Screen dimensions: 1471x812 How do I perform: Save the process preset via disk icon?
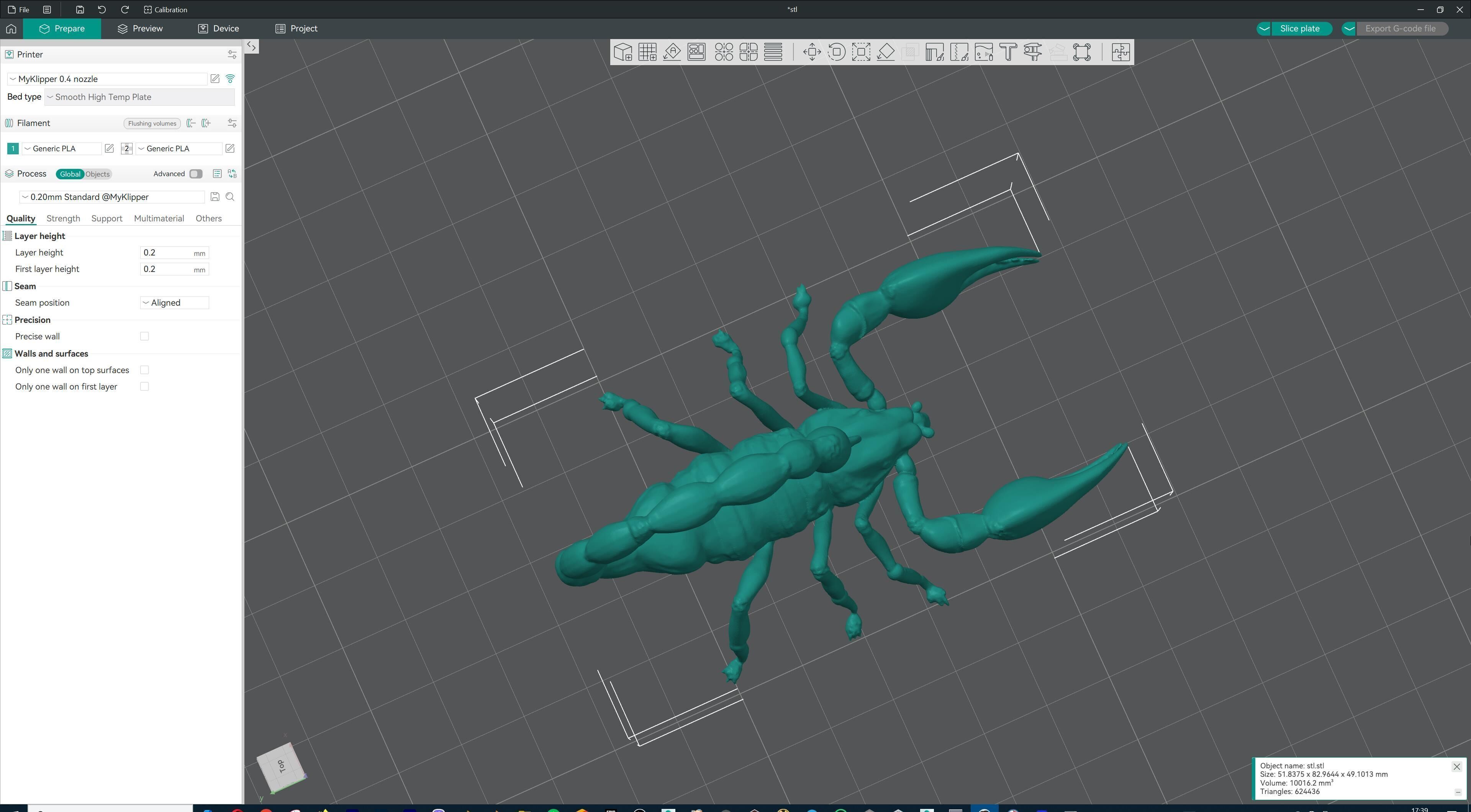coord(215,197)
